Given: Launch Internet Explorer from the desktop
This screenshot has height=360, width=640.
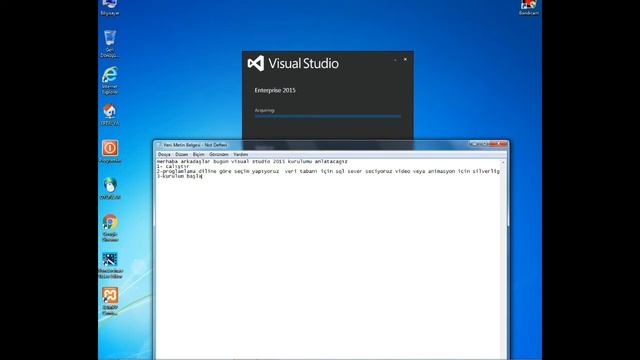Looking at the screenshot, I should (x=109, y=80).
